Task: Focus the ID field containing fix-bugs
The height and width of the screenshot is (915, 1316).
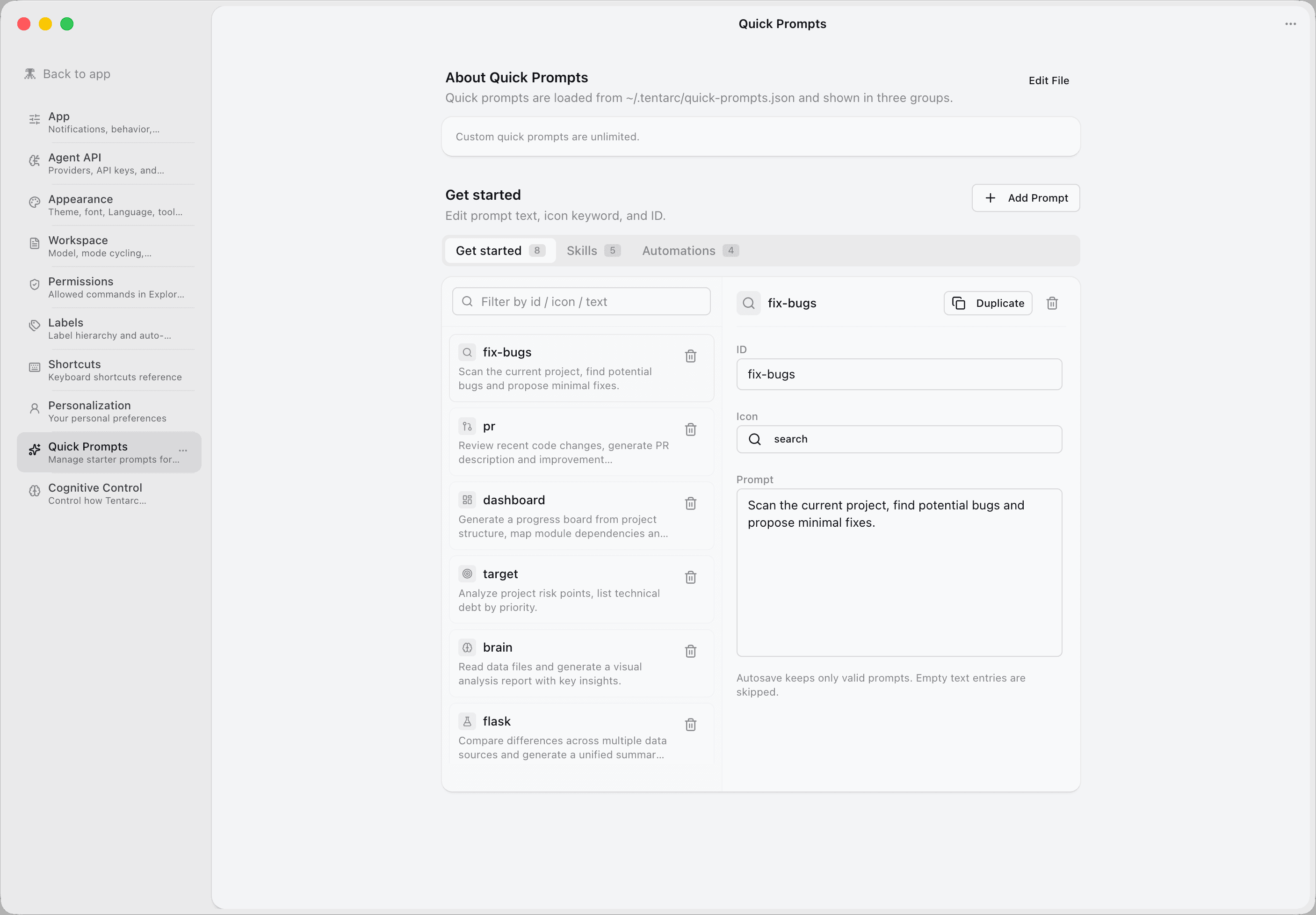Action: click(x=898, y=374)
